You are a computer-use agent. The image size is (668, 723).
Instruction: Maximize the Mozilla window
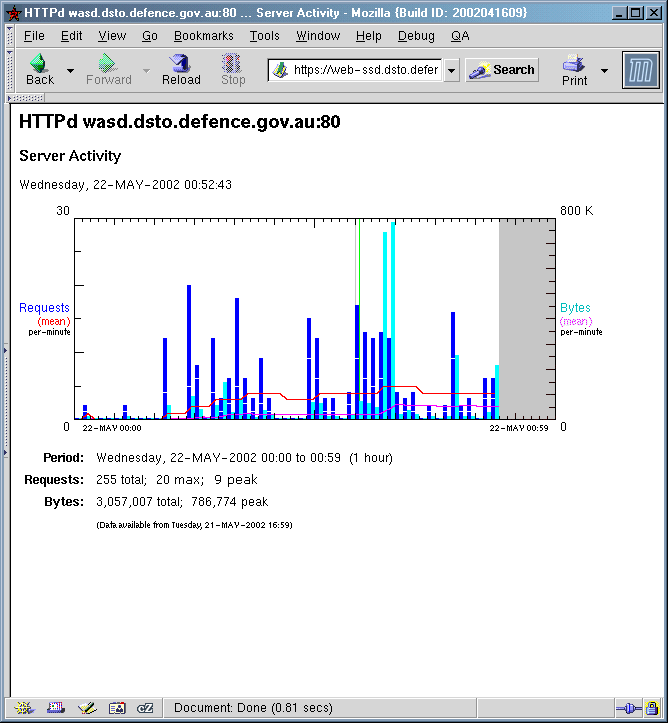pos(636,13)
